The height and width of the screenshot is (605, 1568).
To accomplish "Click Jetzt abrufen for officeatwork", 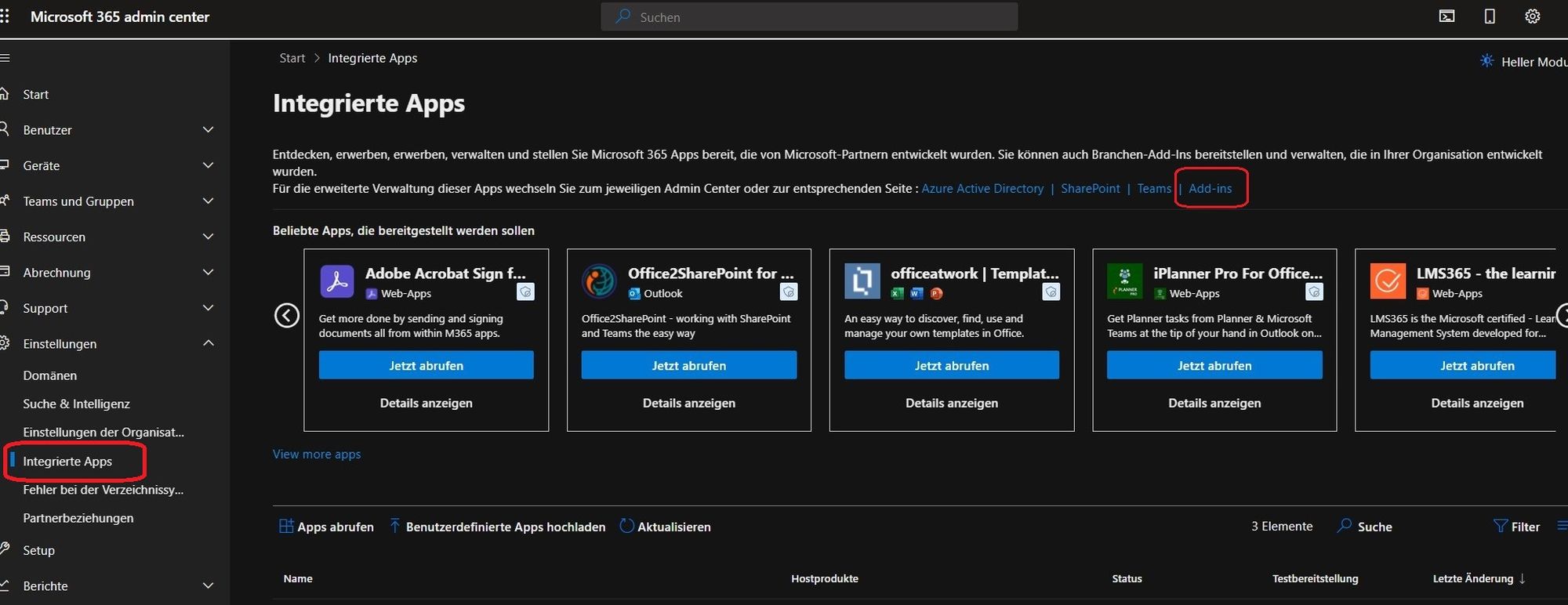I will pyautogui.click(x=951, y=365).
